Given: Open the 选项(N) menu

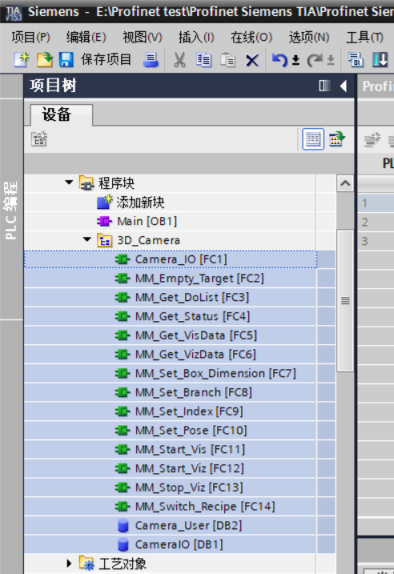Looking at the screenshot, I should pyautogui.click(x=309, y=37).
